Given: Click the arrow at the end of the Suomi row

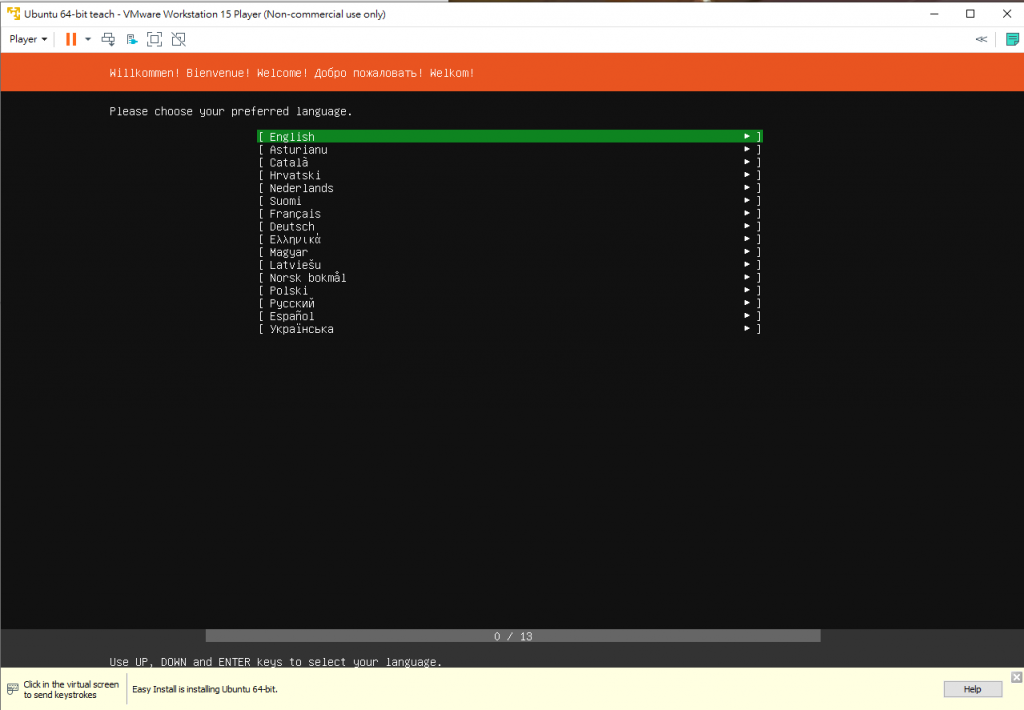Looking at the screenshot, I should coord(746,201).
